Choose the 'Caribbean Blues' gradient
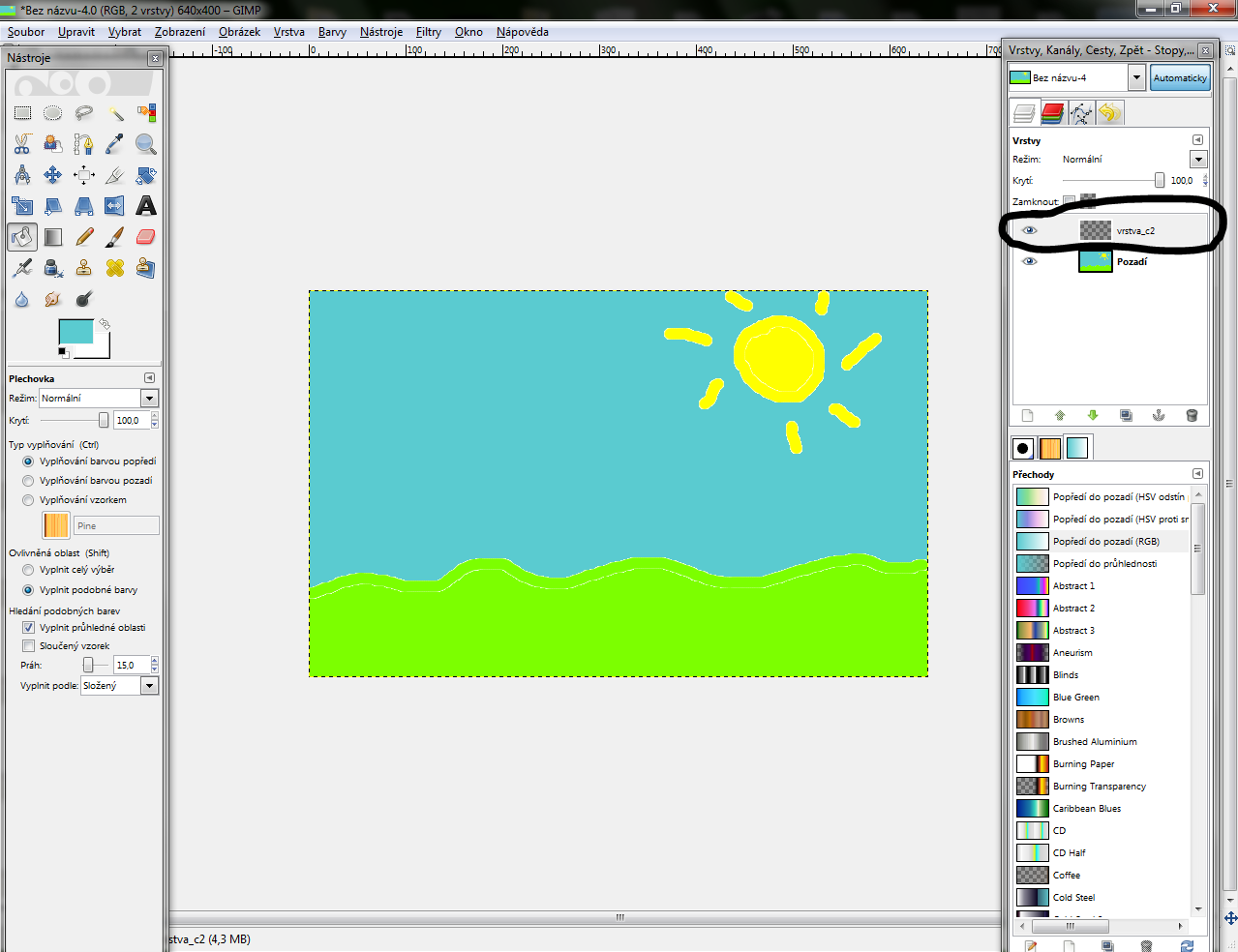The height and width of the screenshot is (952, 1238). 1086,809
